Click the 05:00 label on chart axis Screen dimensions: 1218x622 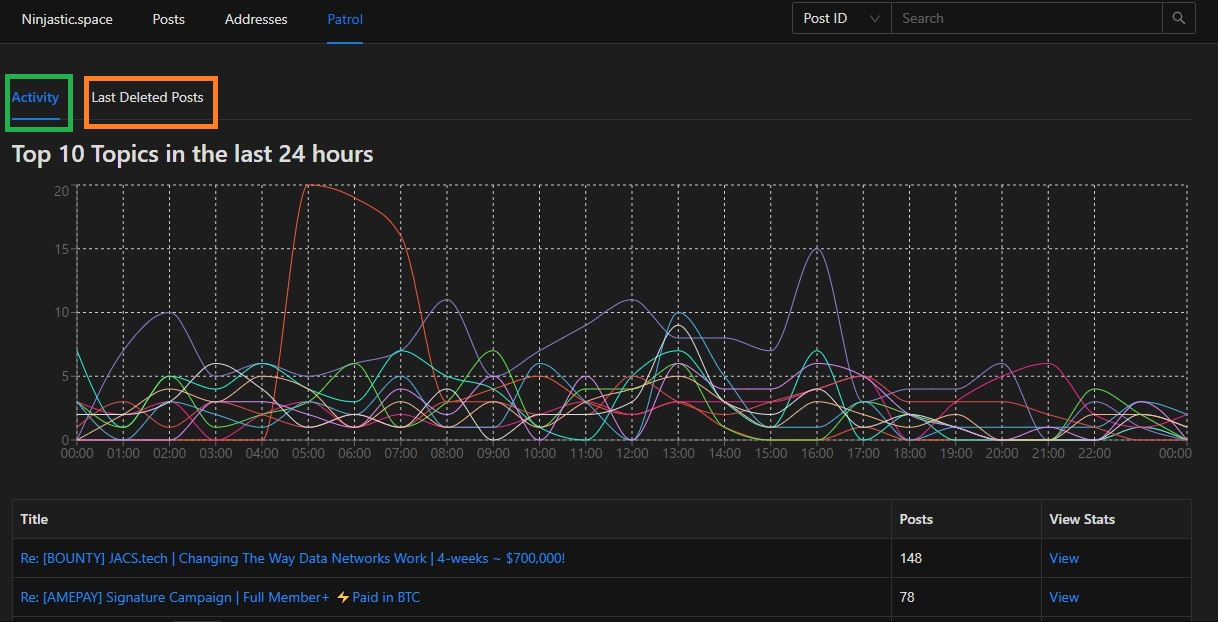click(308, 453)
